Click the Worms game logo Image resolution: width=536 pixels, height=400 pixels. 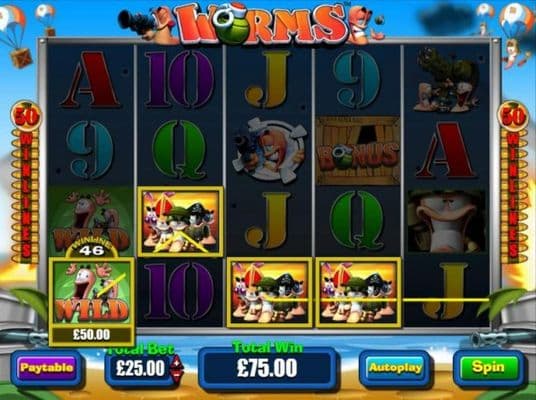click(257, 24)
